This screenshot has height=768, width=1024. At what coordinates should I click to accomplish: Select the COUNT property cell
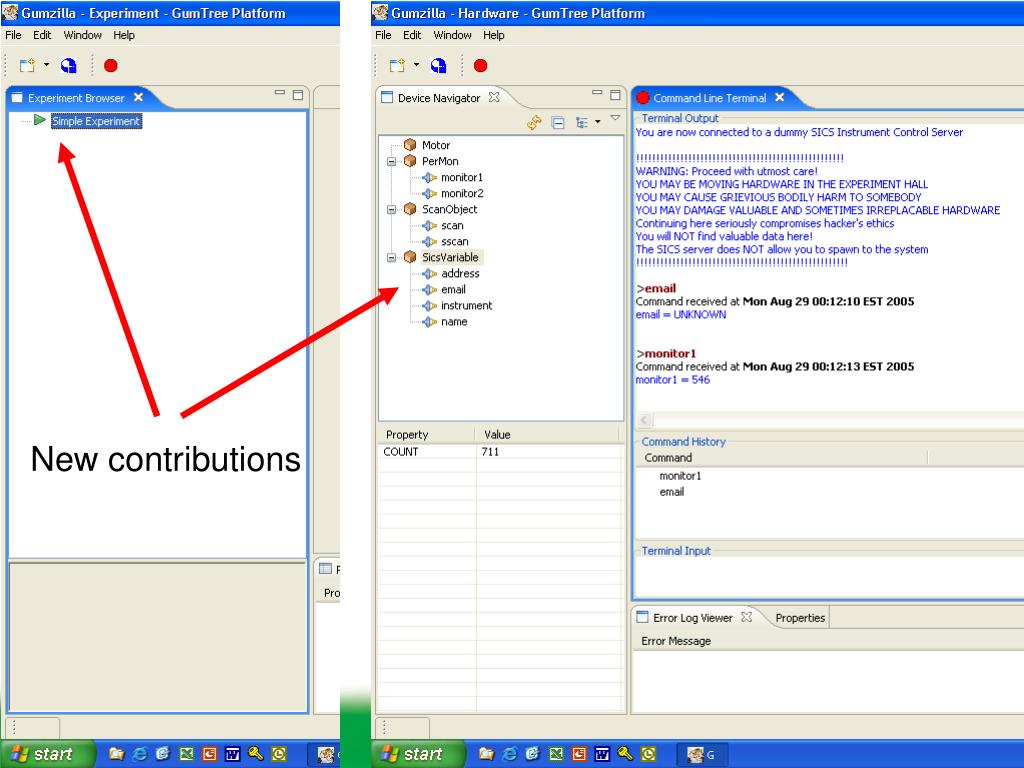[x=427, y=452]
